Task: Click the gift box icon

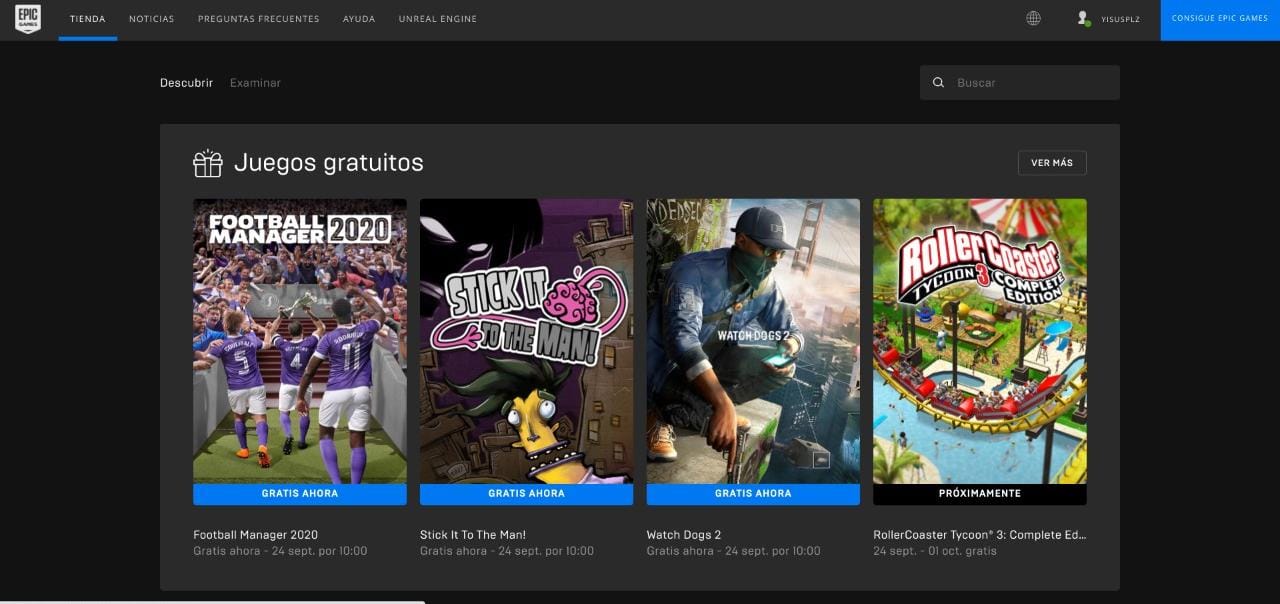Action: click(208, 163)
